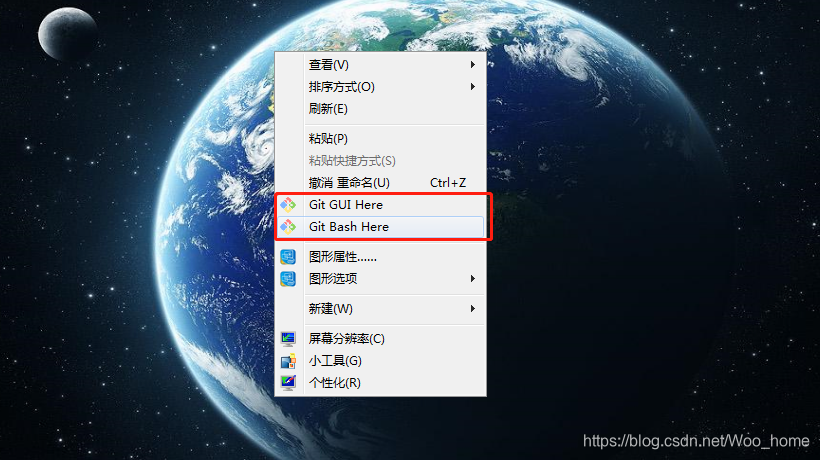Viewport: 820px width, 460px height.
Task: Expand the 排序方式(O) submenu arrow
Action: click(x=472, y=87)
